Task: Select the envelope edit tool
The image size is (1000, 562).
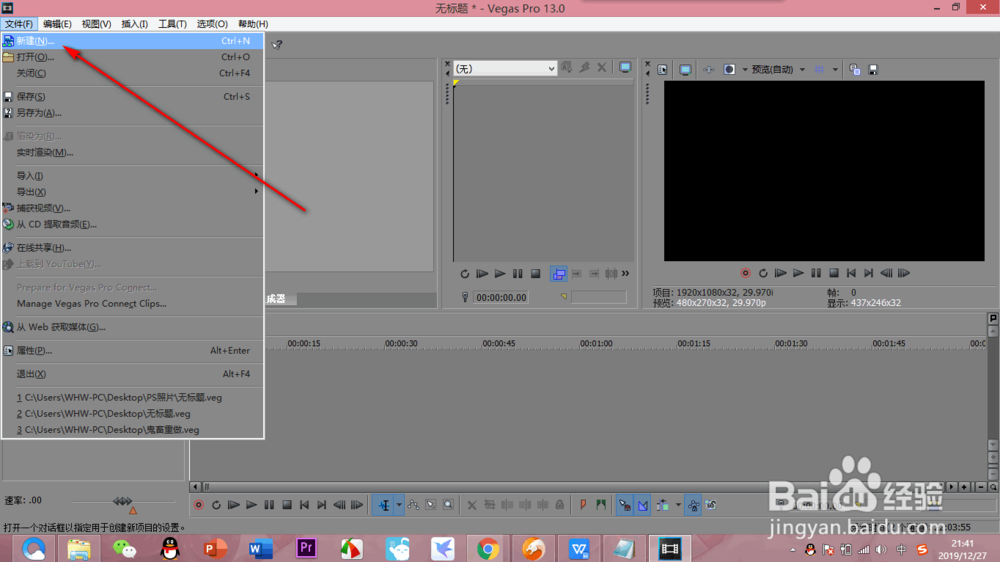Action: 413,505
